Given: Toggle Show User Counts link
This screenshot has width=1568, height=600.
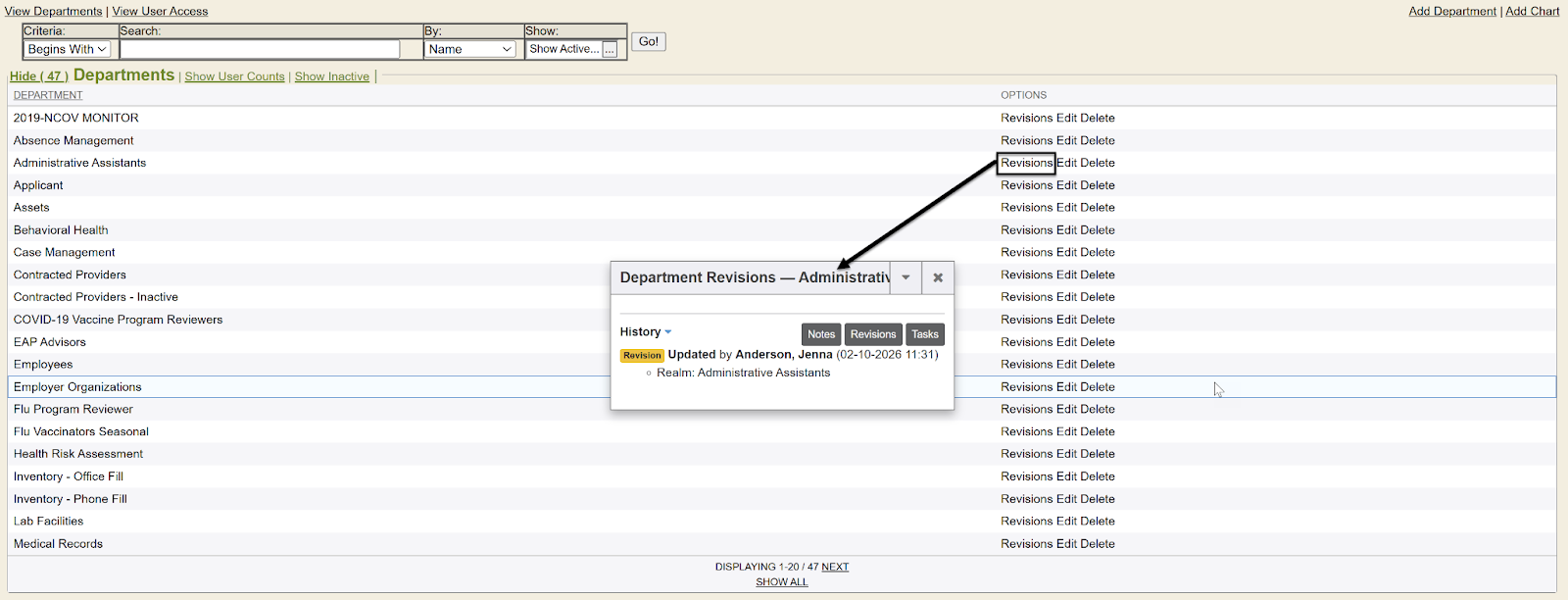Looking at the screenshot, I should point(234,76).
